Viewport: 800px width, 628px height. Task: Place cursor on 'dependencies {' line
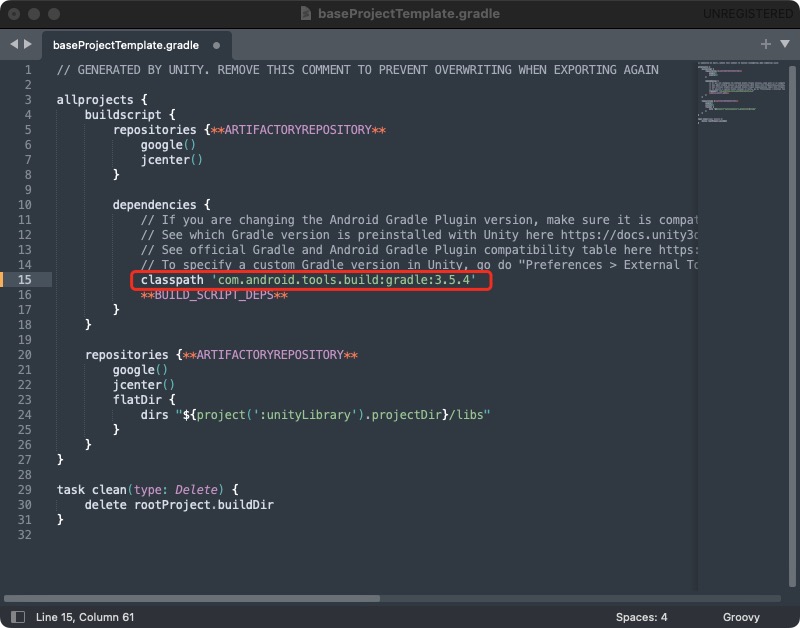[161, 205]
